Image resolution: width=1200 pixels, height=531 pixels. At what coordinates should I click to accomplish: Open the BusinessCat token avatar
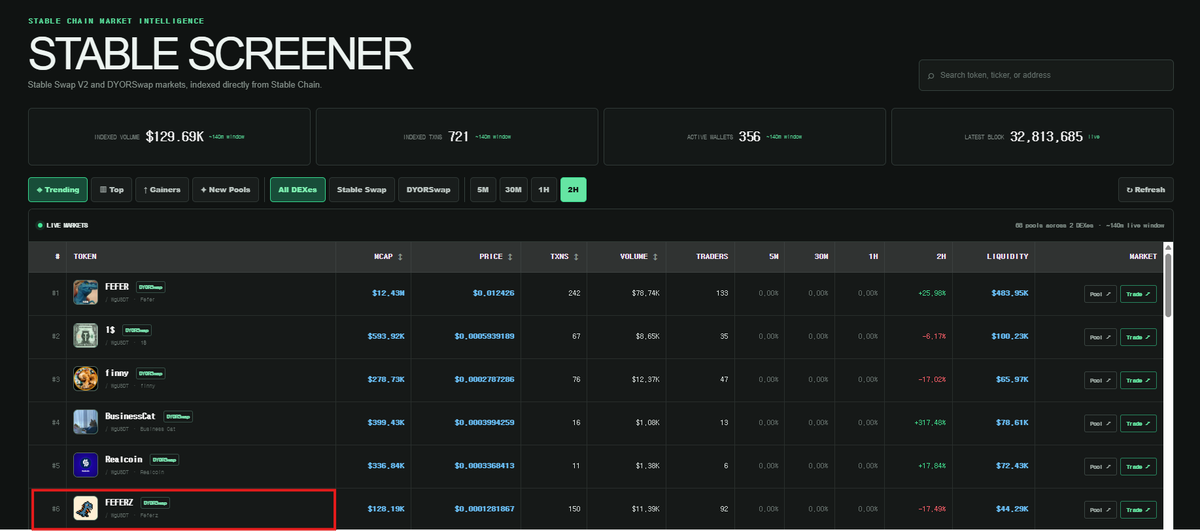(86, 422)
